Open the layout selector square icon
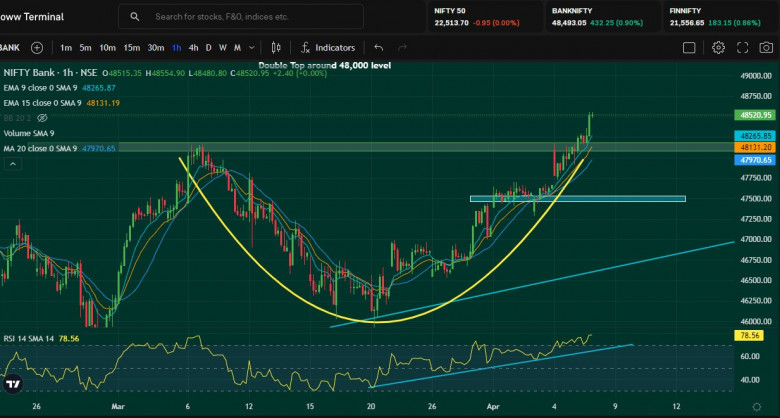Viewport: 780px width, 418px height. [689, 48]
